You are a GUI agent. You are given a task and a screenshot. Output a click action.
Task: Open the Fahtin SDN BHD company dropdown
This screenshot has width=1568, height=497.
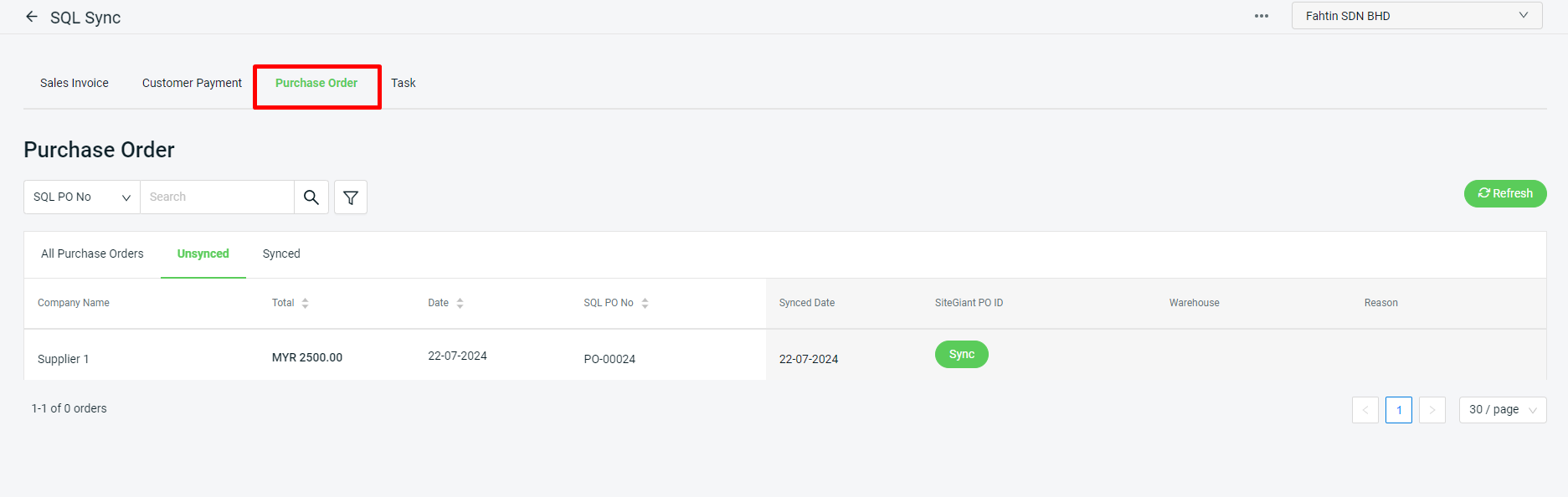(x=1416, y=15)
